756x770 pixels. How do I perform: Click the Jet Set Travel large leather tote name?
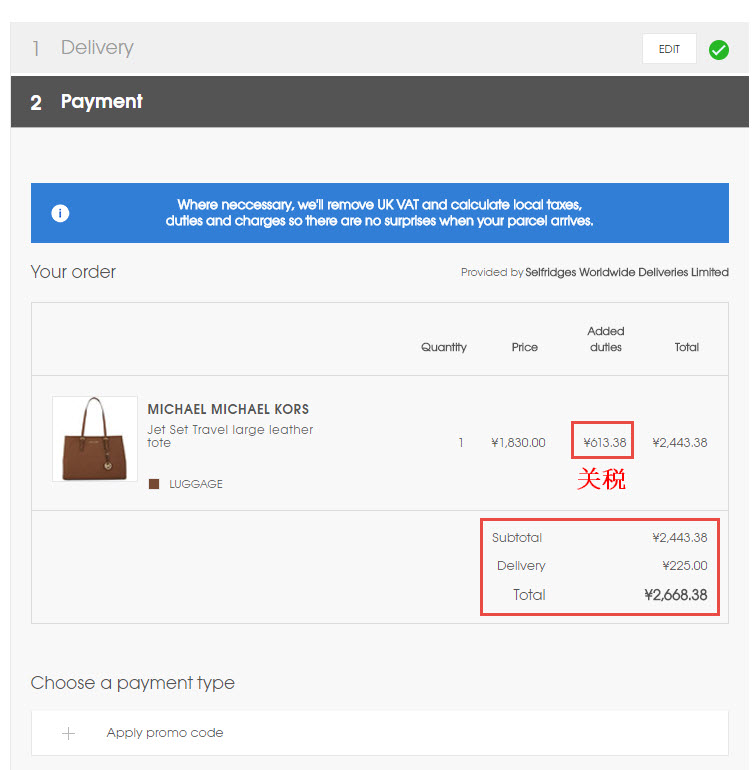[230, 436]
